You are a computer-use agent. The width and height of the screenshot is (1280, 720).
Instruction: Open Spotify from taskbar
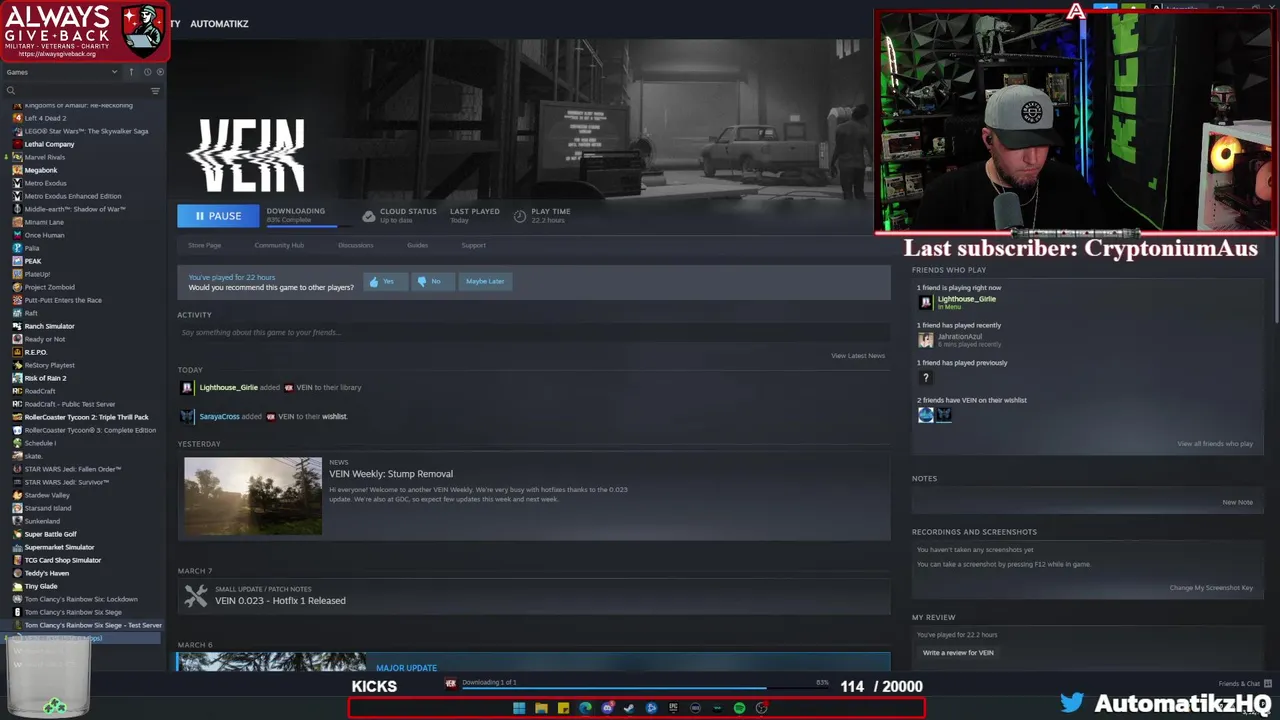click(739, 708)
